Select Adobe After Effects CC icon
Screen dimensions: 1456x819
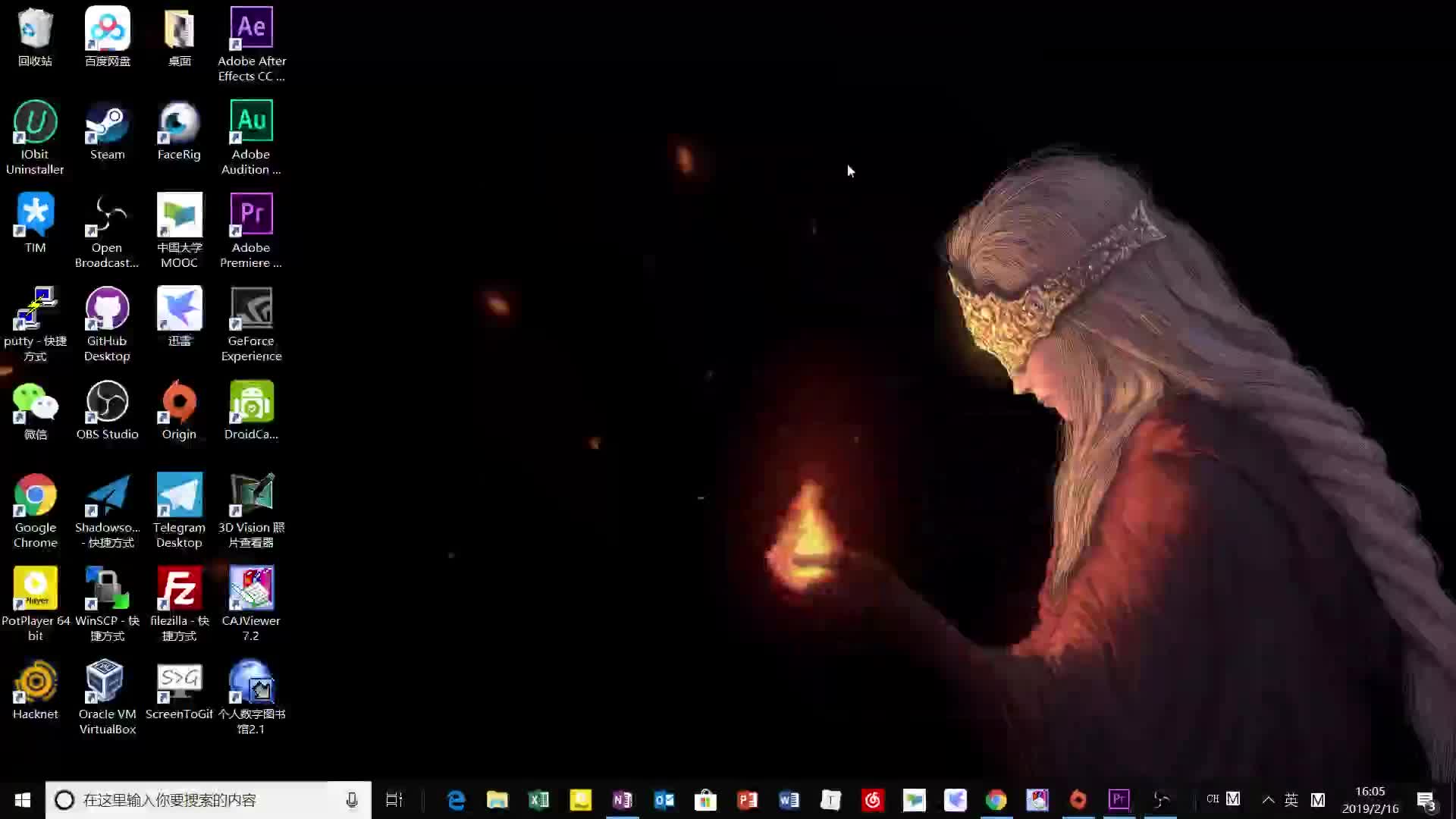pyautogui.click(x=251, y=30)
